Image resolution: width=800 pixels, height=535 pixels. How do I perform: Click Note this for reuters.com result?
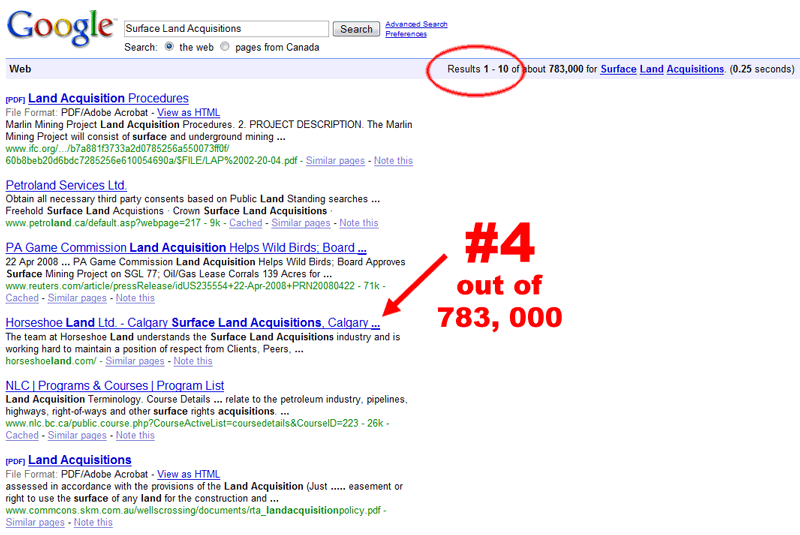pos(135,298)
